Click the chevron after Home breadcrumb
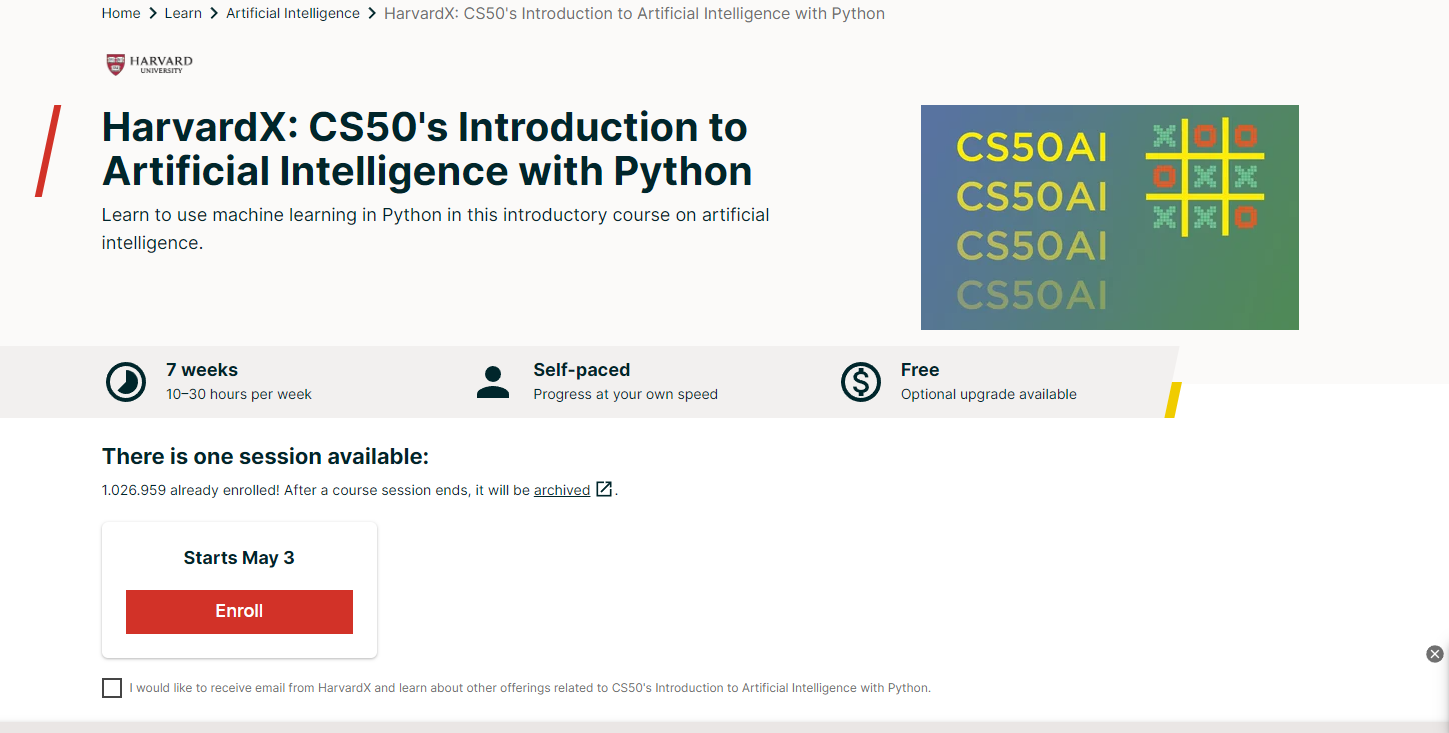Image resolution: width=1449 pixels, height=733 pixels. [x=153, y=14]
